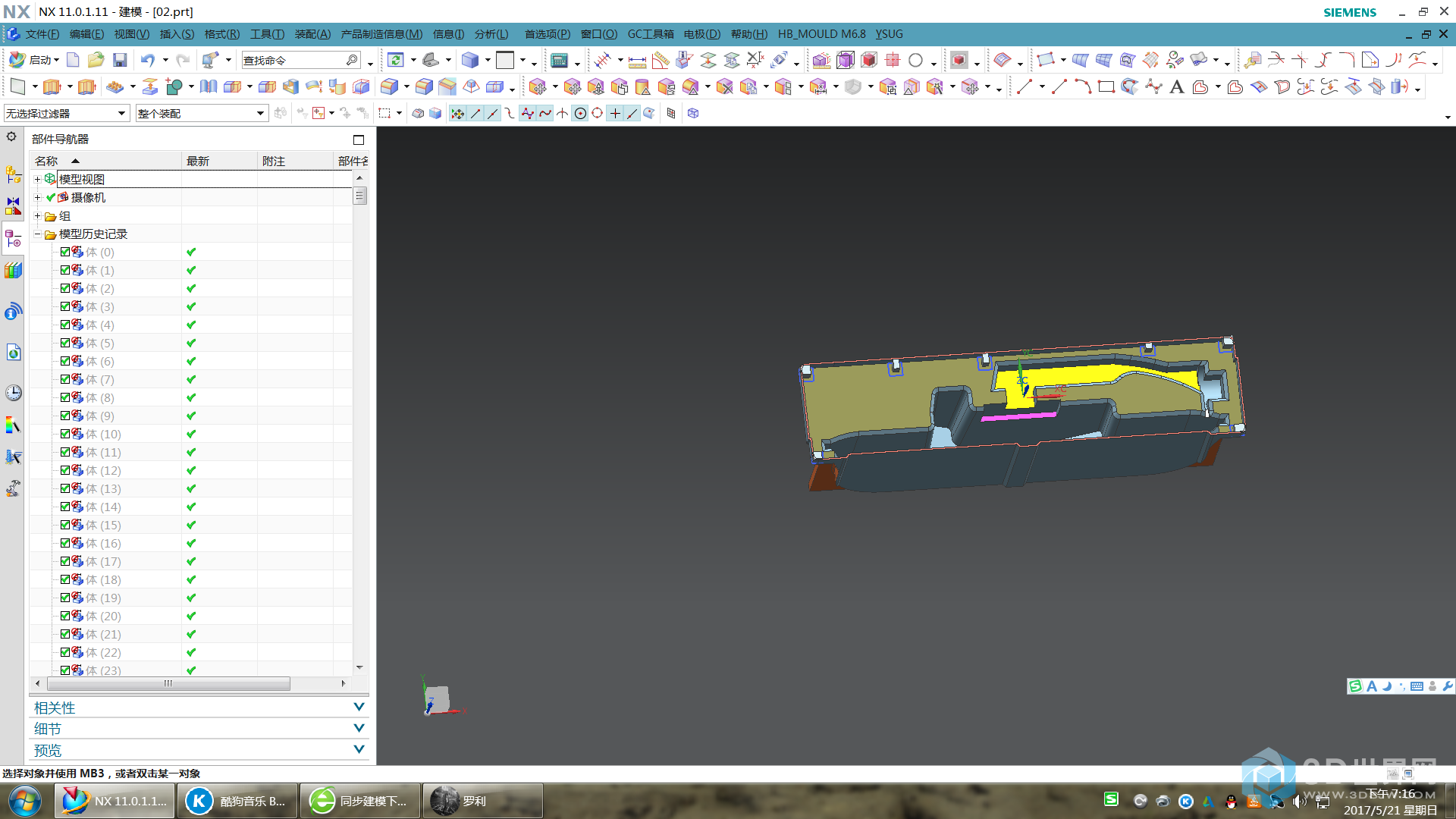Open Assembly Navigator in resource bar

click(13, 174)
